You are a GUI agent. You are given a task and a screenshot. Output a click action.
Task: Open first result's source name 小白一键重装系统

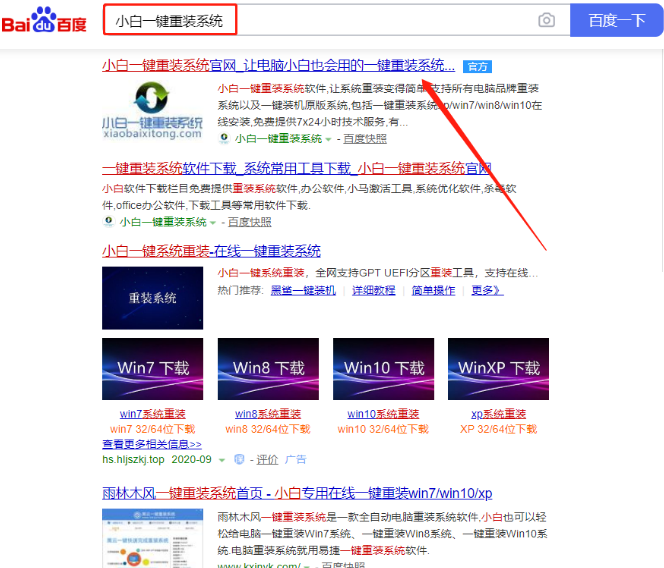pos(278,139)
